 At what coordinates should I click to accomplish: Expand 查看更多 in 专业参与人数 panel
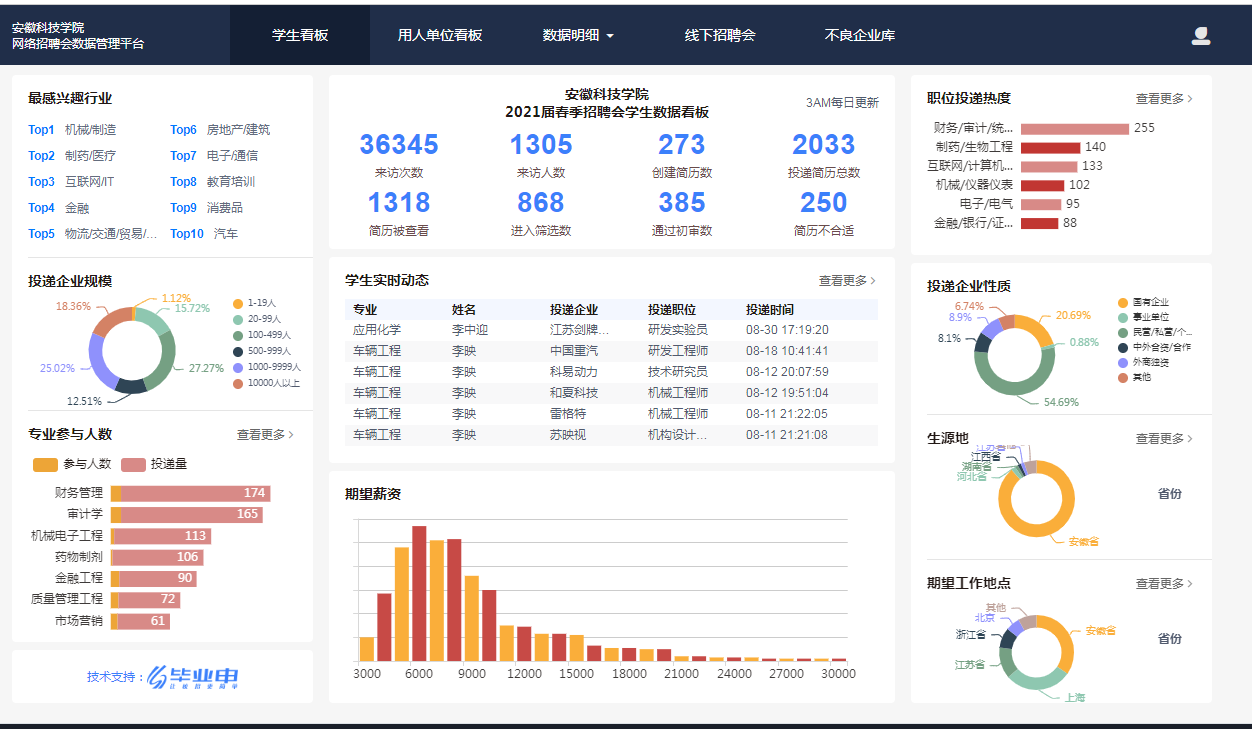265,435
